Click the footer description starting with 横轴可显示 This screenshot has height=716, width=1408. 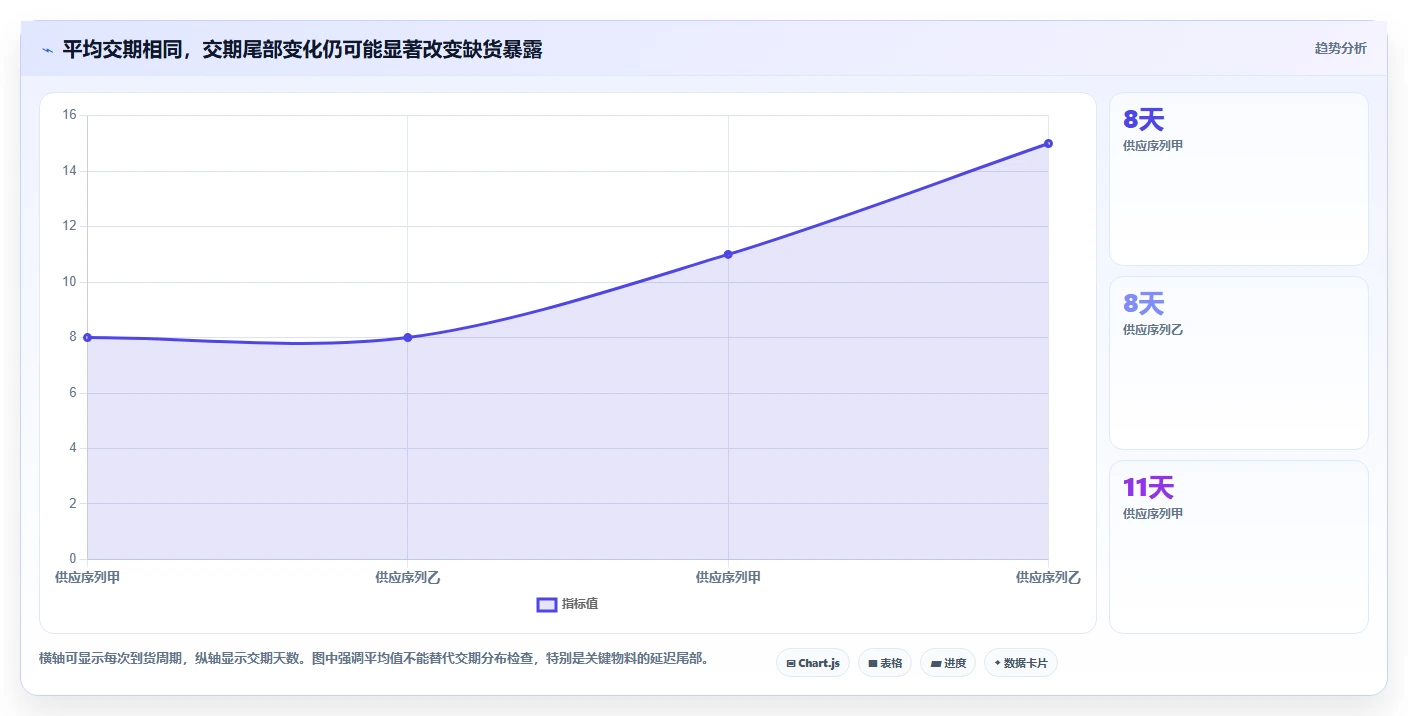pos(374,658)
